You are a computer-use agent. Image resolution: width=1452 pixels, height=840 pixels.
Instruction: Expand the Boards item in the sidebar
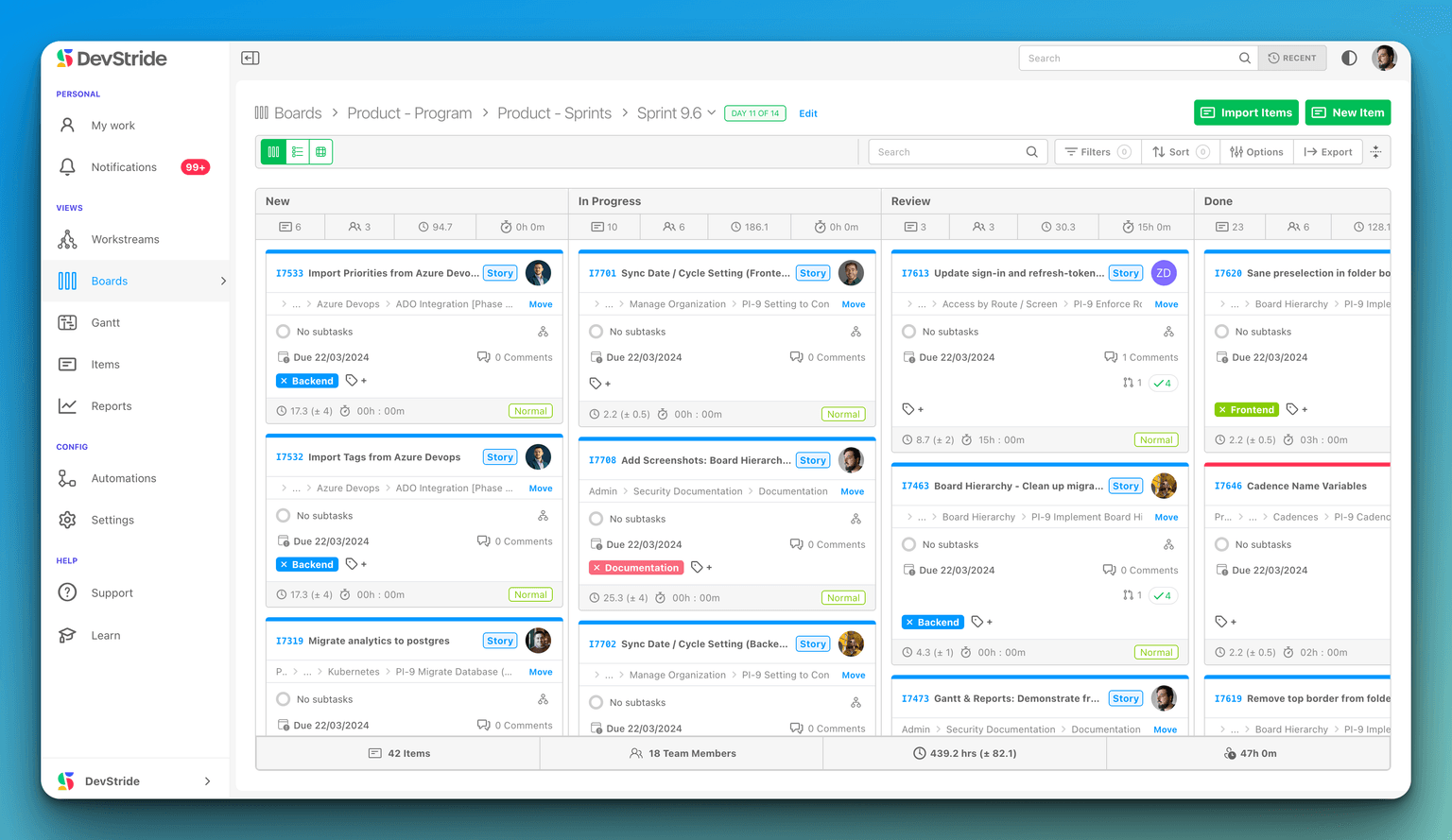coord(223,281)
